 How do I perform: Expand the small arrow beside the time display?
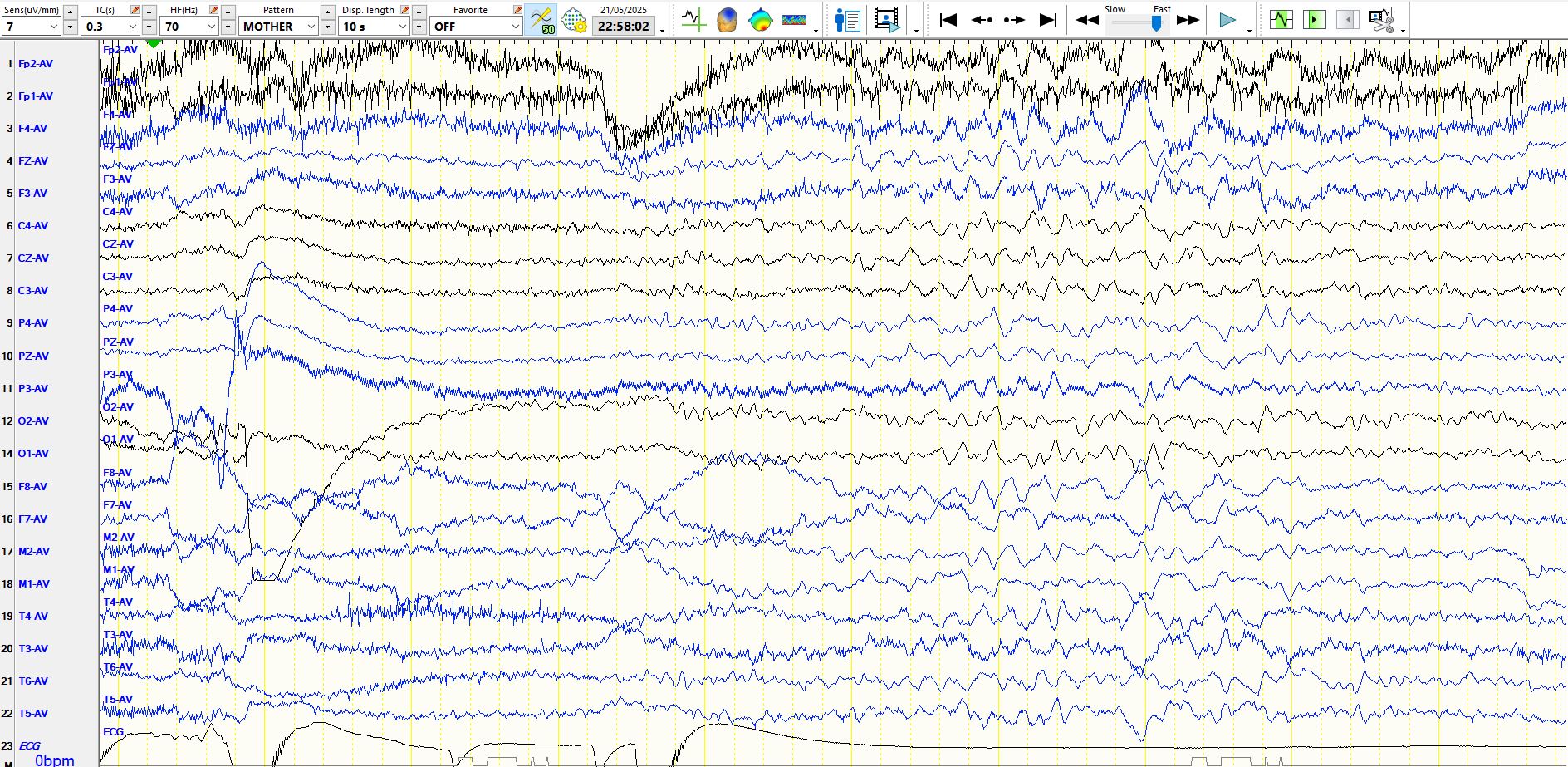(x=663, y=31)
